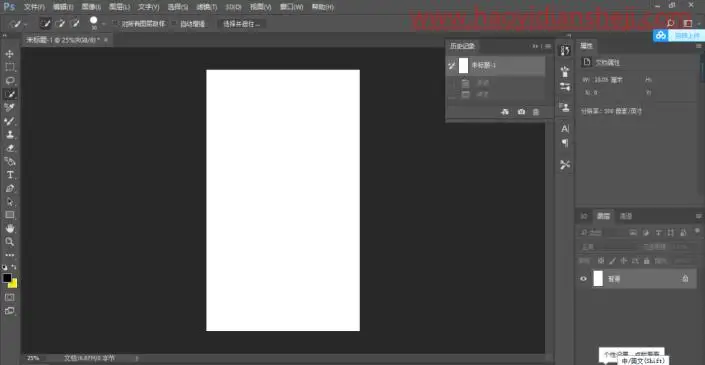Open the History panel flyout menu
Image resolution: width=705 pixels, height=365 pixels.
coord(548,46)
